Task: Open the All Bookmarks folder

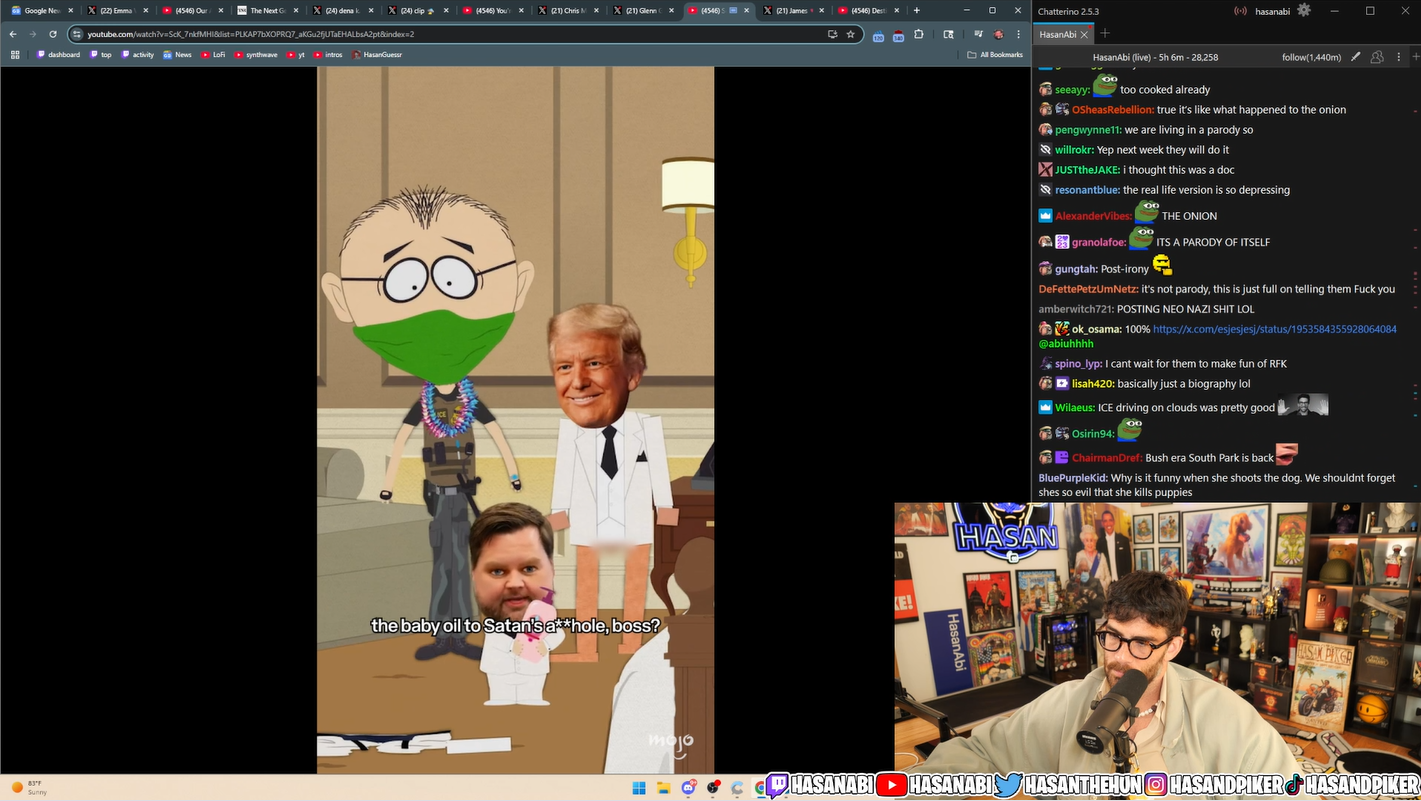Action: tap(995, 55)
